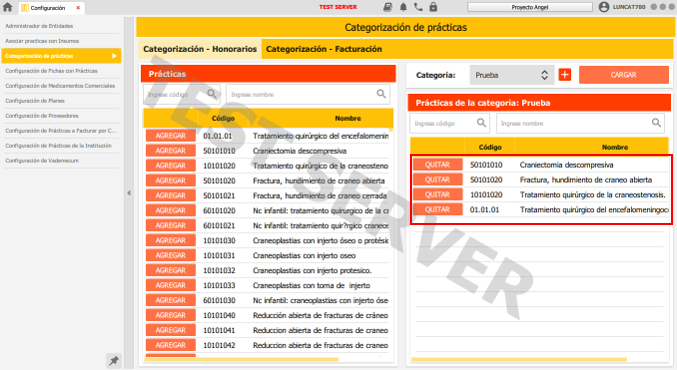Close the Configuración tab
This screenshot has height=370, width=677.
click(78, 8)
